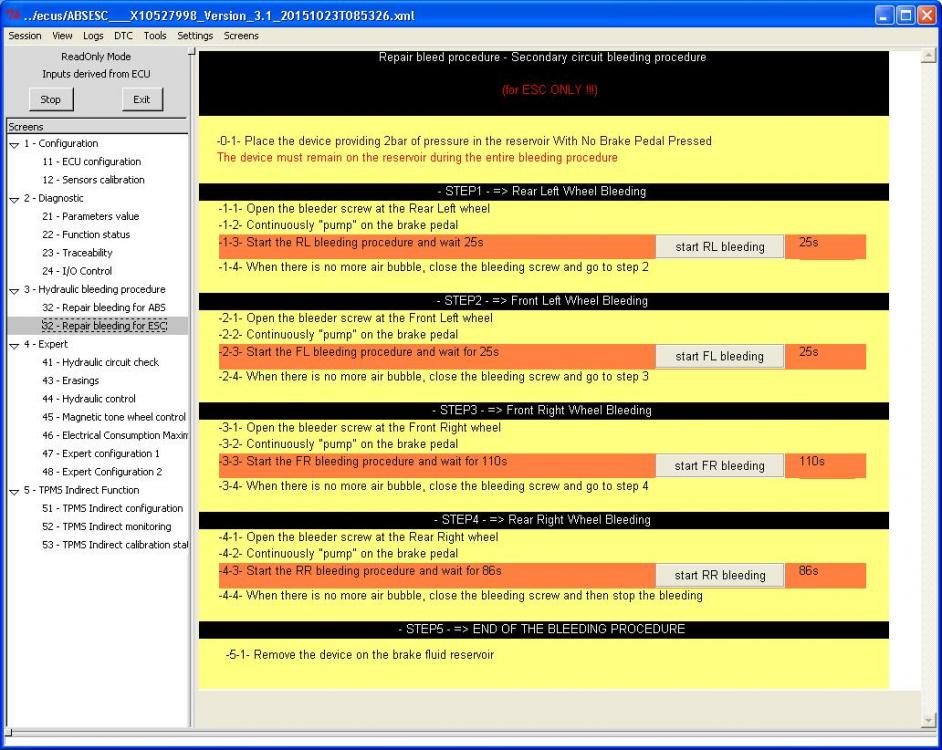Open '23 - Traceability' screen
Screen dimensions: 942x750
pyautogui.click(x=77, y=253)
